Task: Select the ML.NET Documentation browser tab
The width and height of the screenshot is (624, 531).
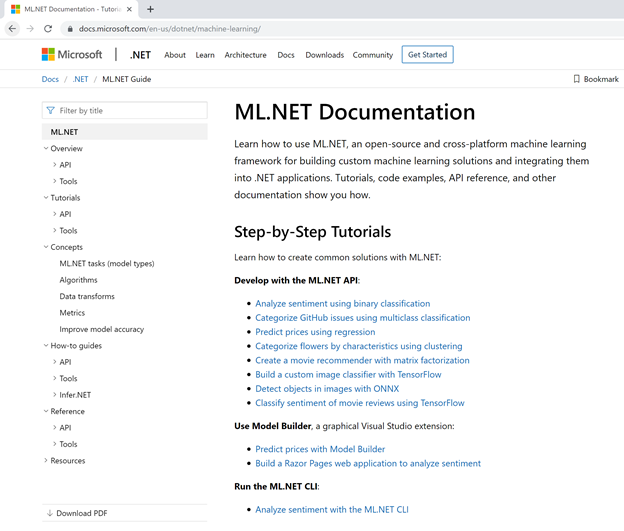Action: click(71, 9)
